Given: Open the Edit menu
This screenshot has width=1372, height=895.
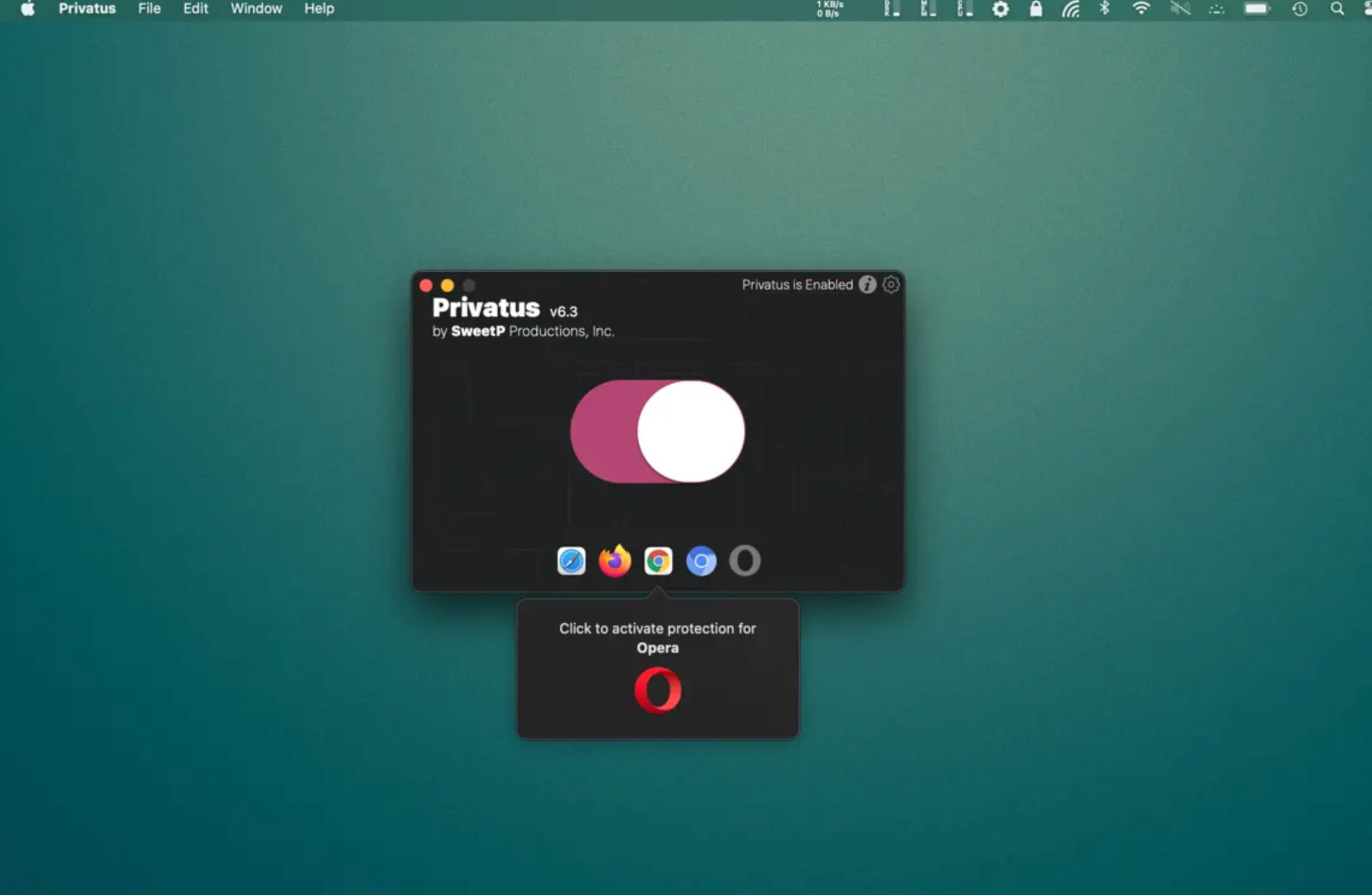Looking at the screenshot, I should [196, 8].
